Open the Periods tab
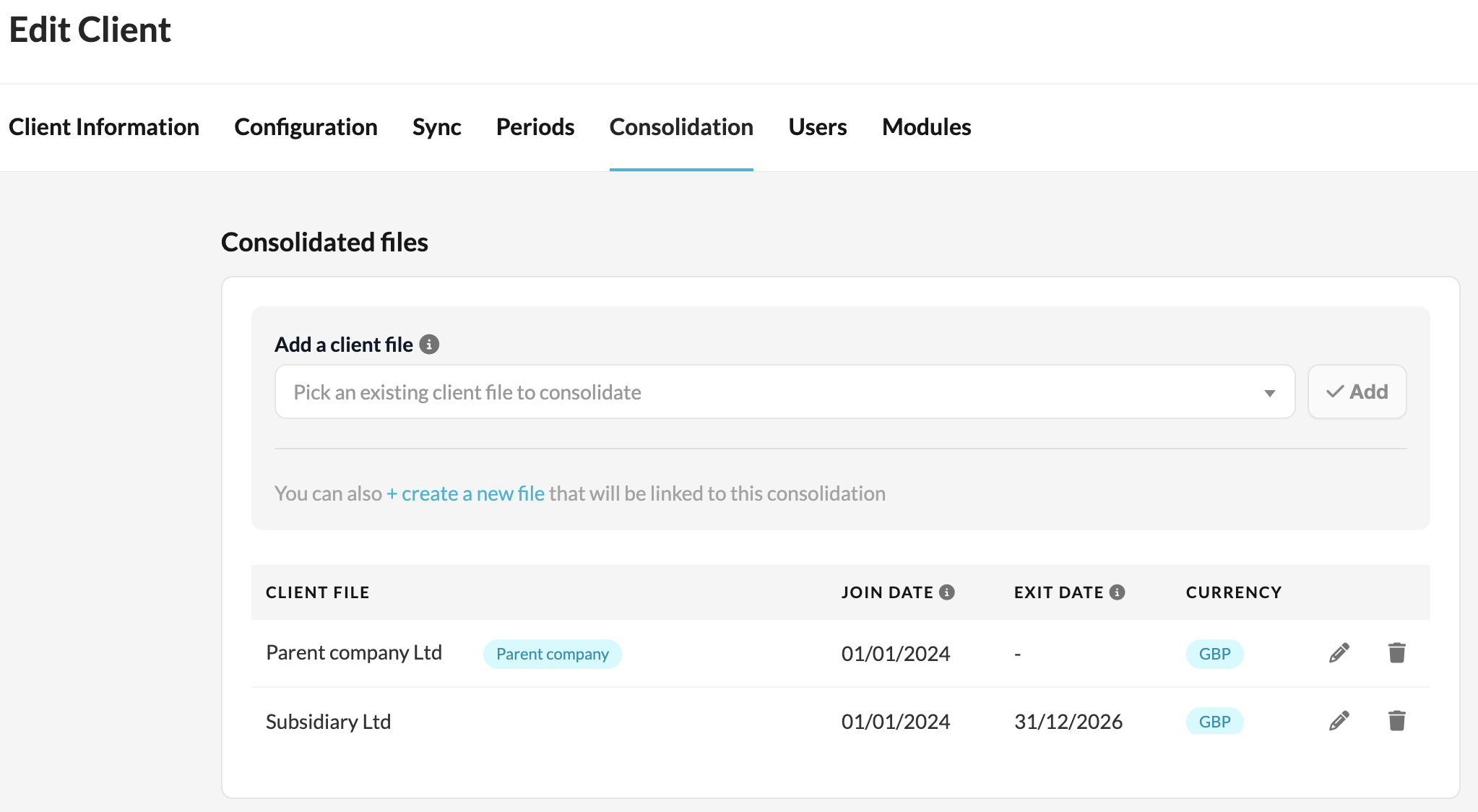The height and width of the screenshot is (812, 1478). click(535, 127)
